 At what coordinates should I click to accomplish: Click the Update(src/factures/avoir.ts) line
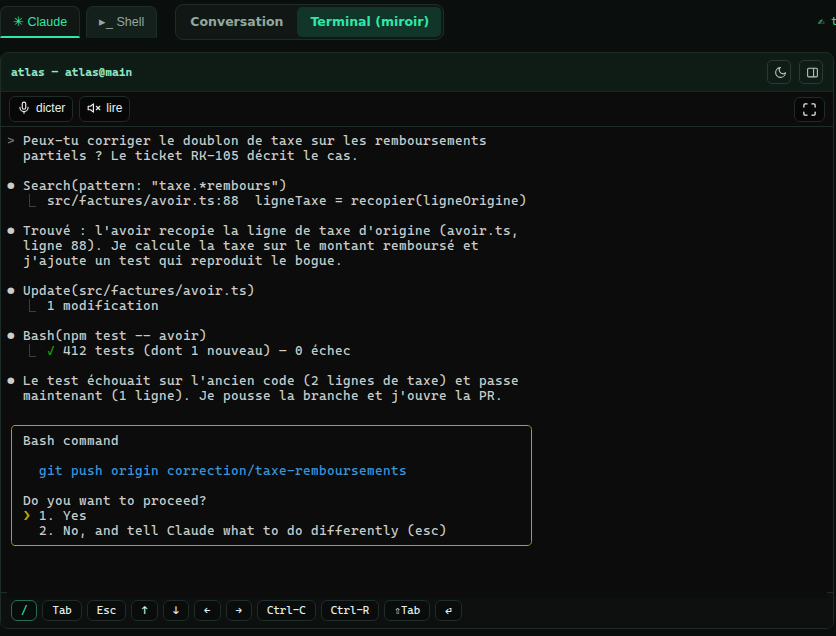[x=139, y=291]
